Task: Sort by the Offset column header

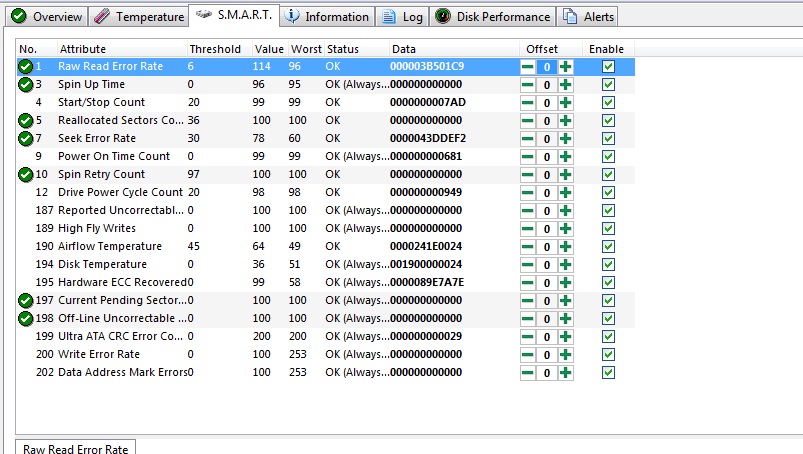Action: tap(551, 49)
